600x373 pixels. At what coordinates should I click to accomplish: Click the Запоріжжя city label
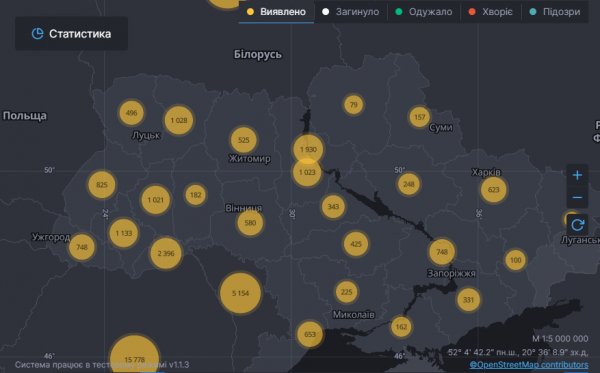[x=451, y=273]
